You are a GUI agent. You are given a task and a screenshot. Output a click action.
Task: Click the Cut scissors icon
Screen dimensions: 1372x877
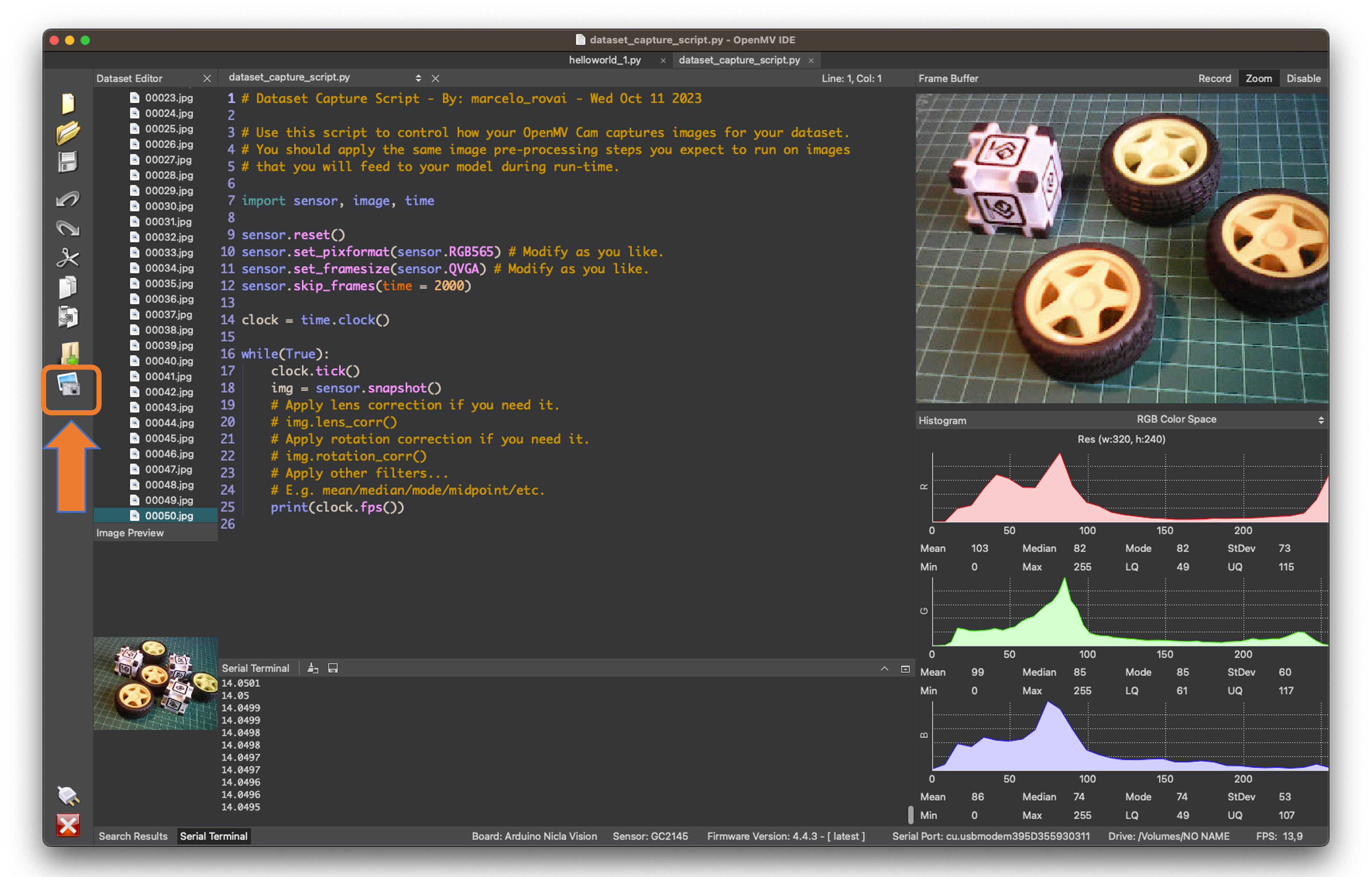coord(68,257)
